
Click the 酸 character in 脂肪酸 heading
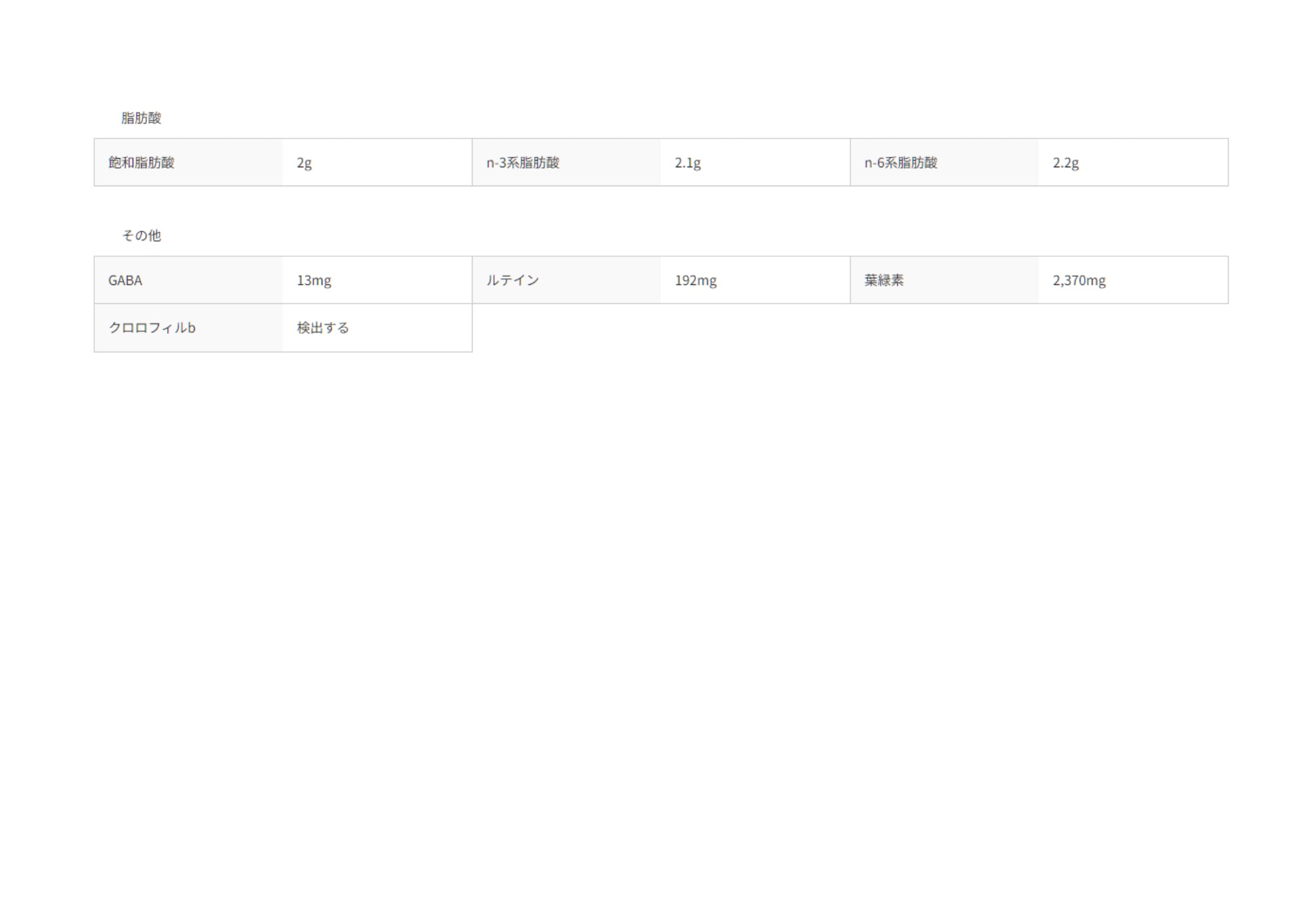click(155, 118)
